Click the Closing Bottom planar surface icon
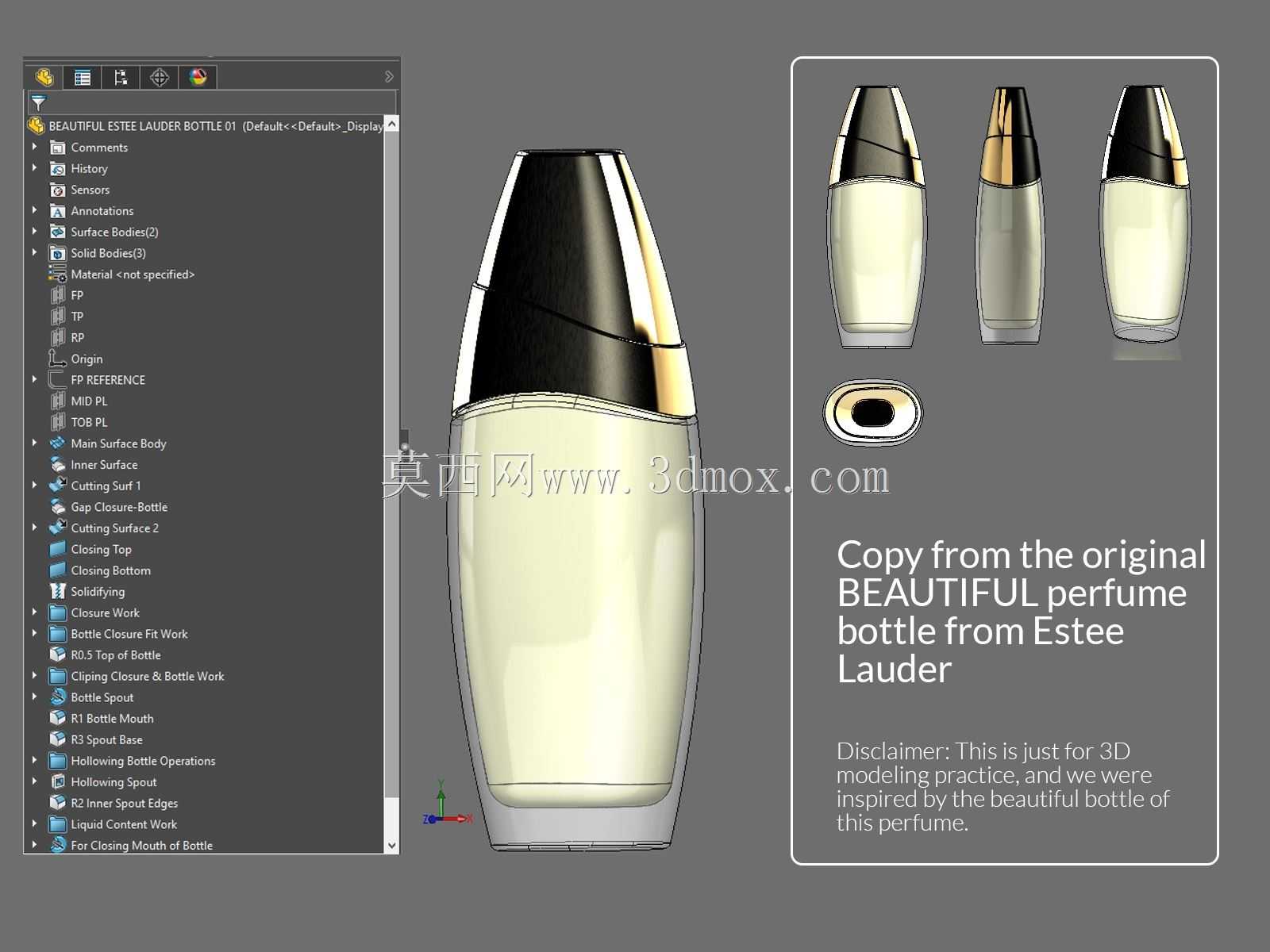 pyautogui.click(x=57, y=570)
